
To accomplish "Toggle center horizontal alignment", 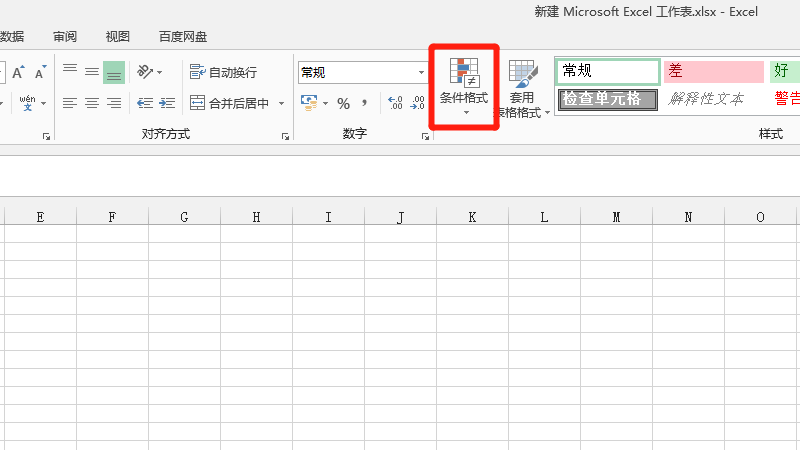I will (92, 103).
